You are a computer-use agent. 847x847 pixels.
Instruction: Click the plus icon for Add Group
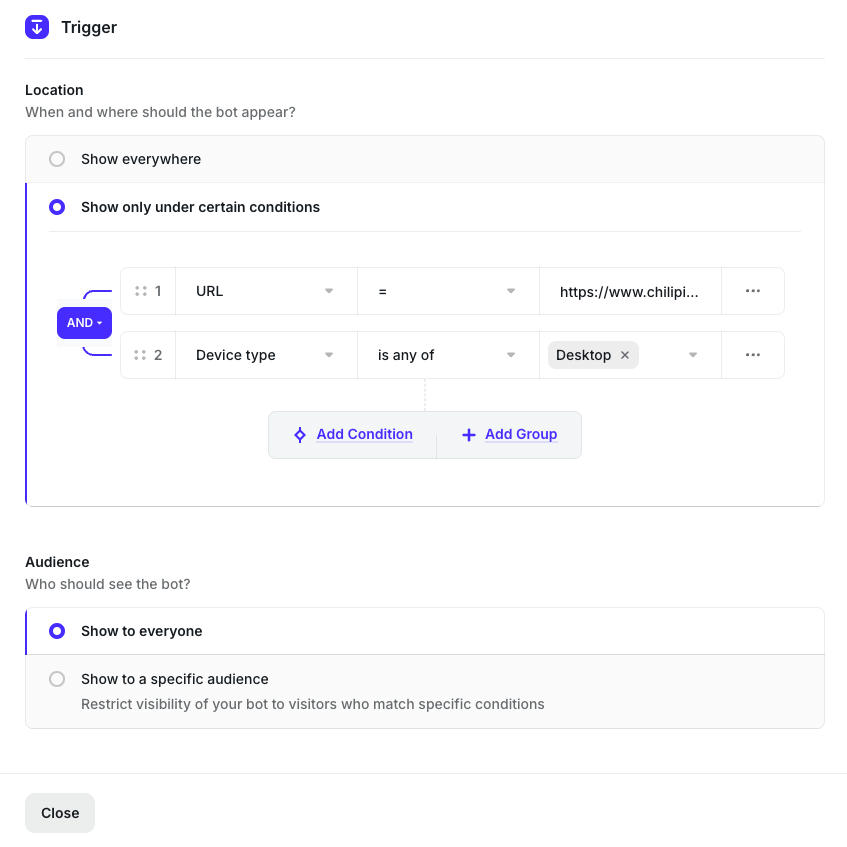tap(469, 435)
